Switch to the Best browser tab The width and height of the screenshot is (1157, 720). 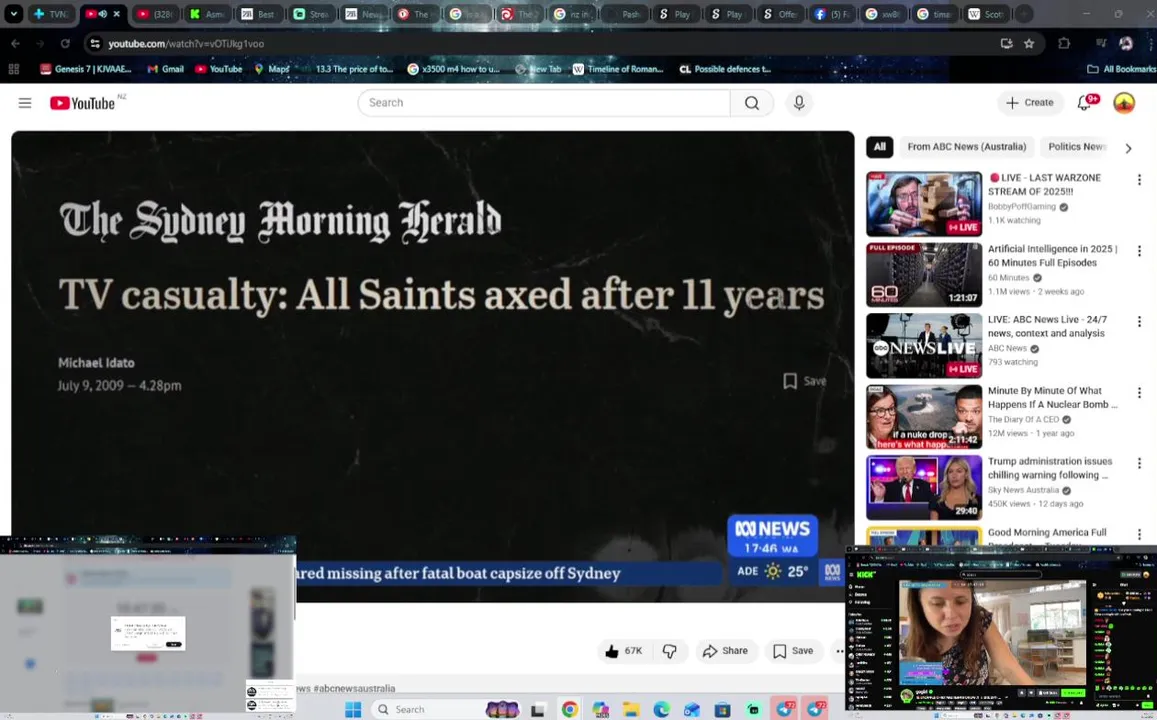pyautogui.click(x=260, y=14)
